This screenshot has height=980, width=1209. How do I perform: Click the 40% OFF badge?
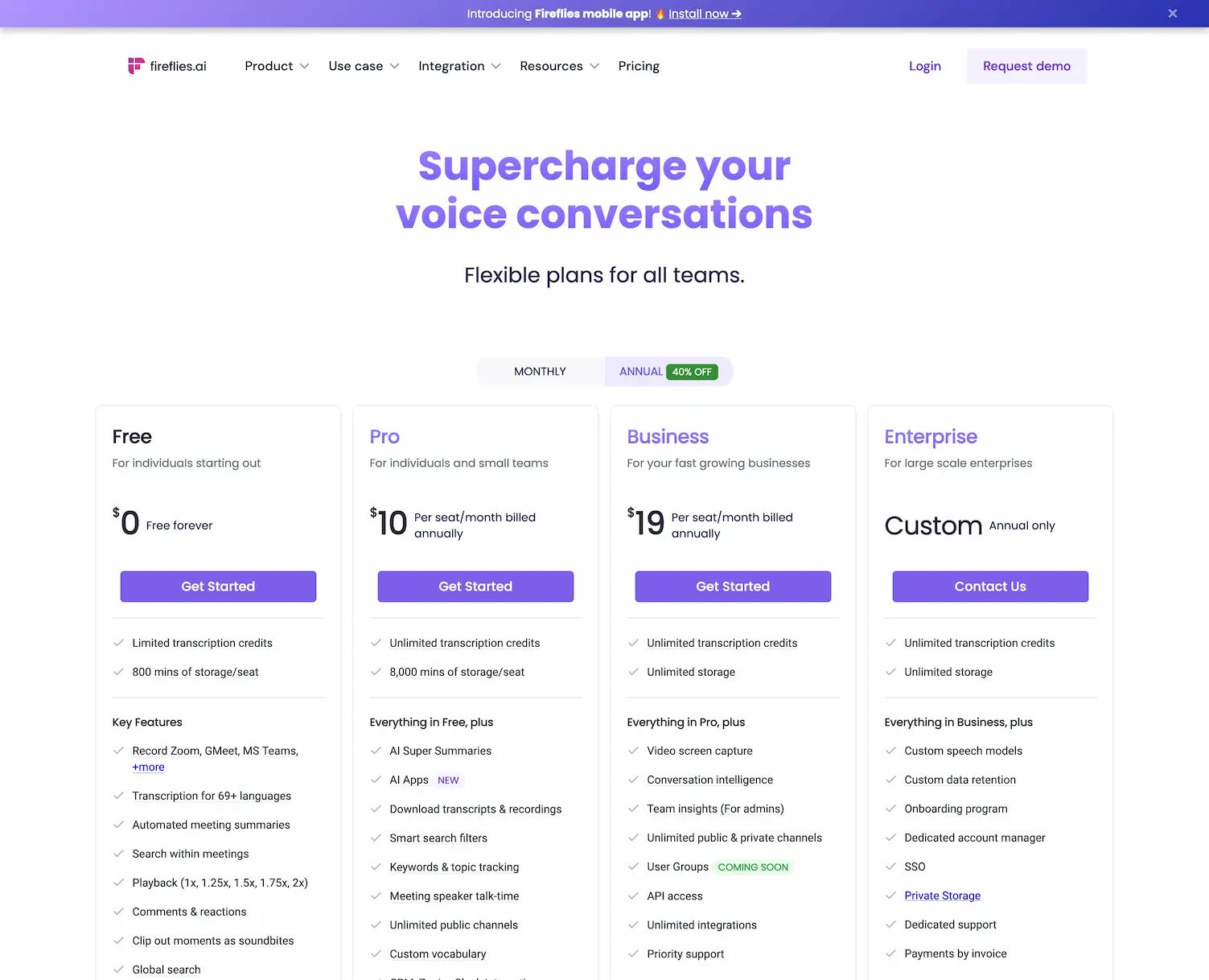tap(692, 372)
